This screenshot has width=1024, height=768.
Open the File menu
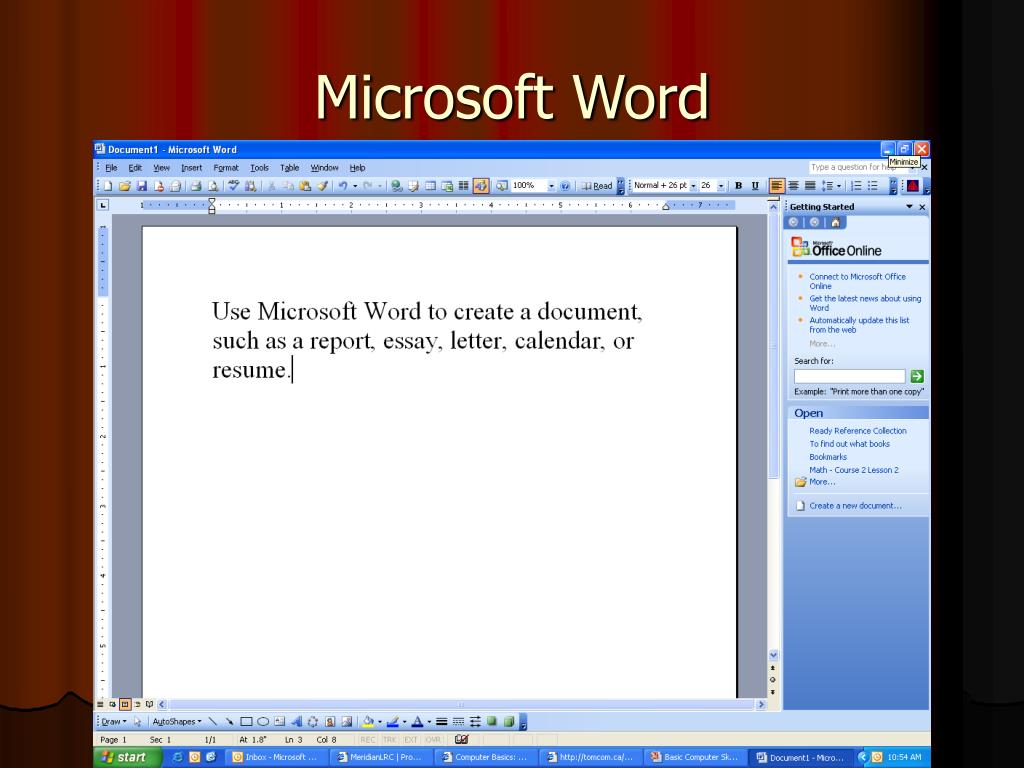112,168
